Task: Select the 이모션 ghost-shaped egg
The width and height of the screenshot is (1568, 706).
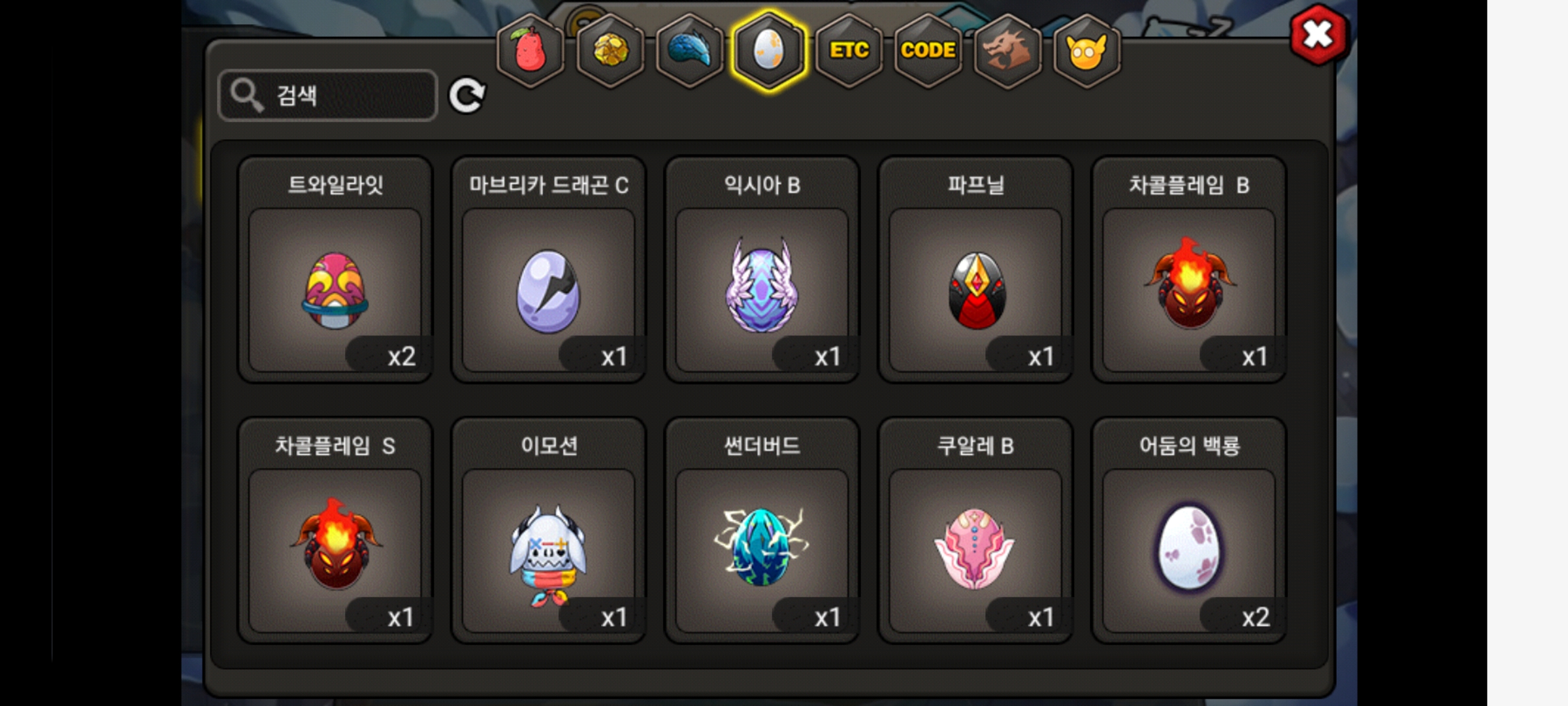Action: pyautogui.click(x=549, y=530)
